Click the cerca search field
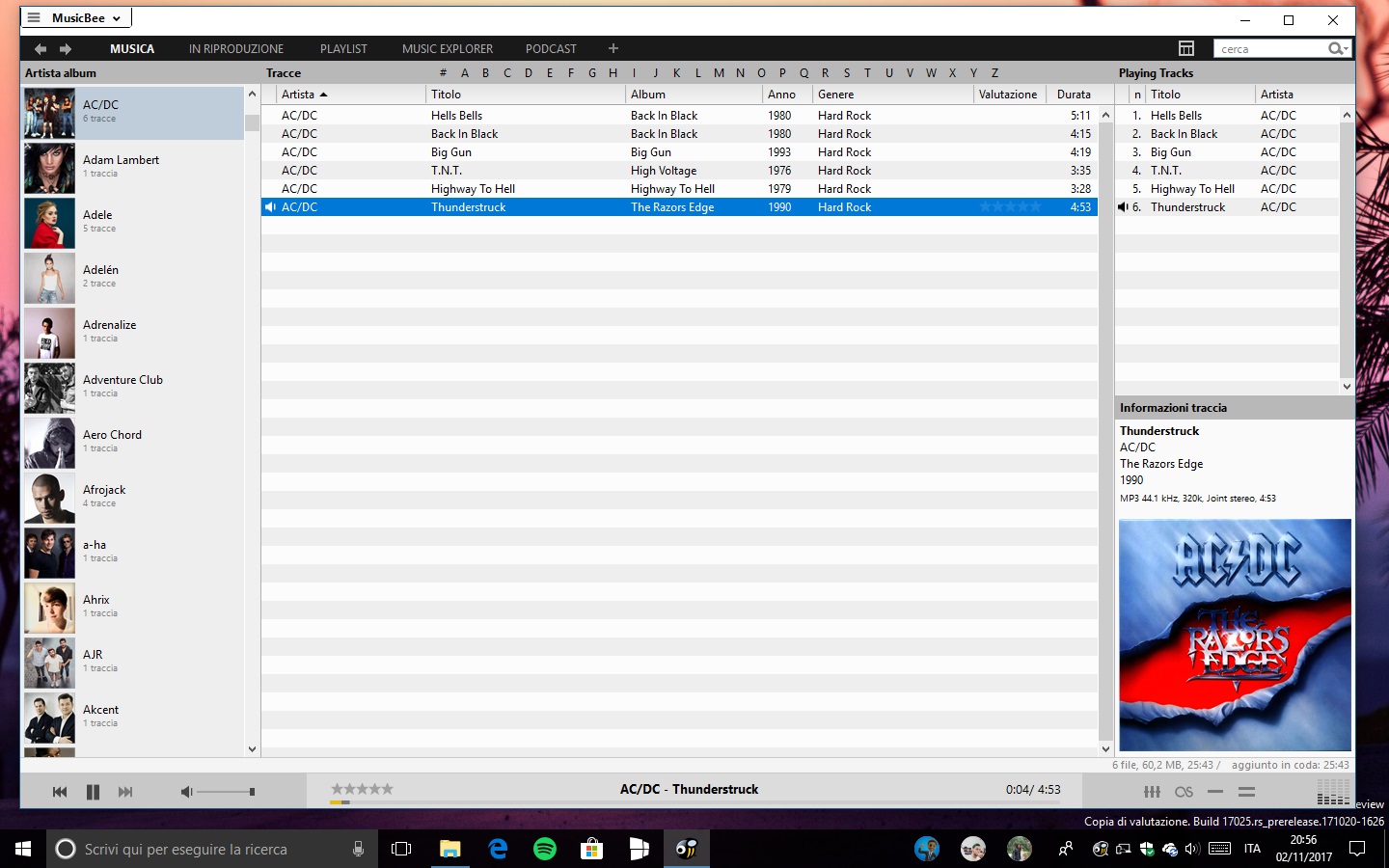Viewport: 1389px width, 868px height. pyautogui.click(x=1271, y=48)
